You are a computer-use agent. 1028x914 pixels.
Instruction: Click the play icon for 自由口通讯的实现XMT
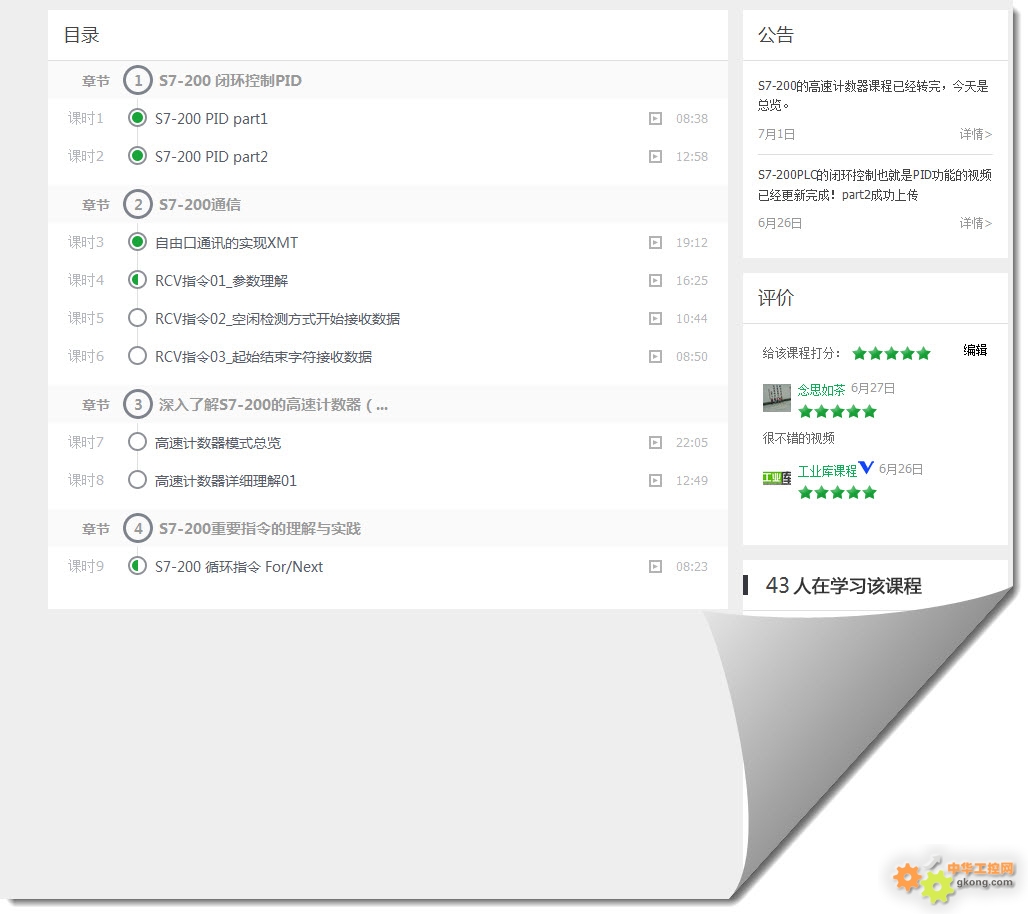655,243
